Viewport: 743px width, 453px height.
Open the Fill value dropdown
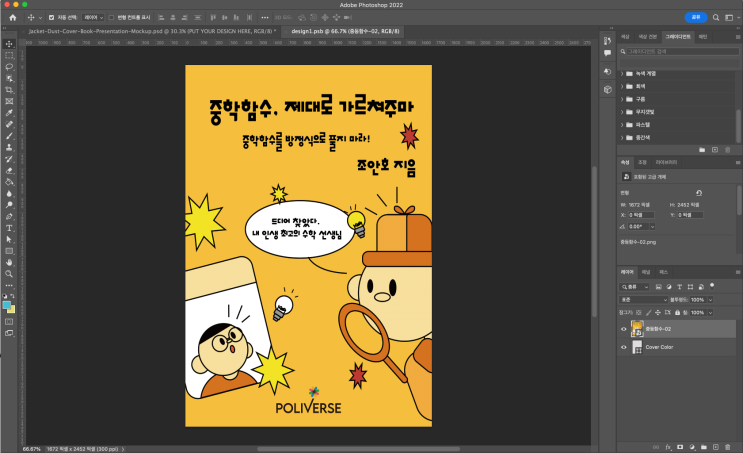[710, 313]
